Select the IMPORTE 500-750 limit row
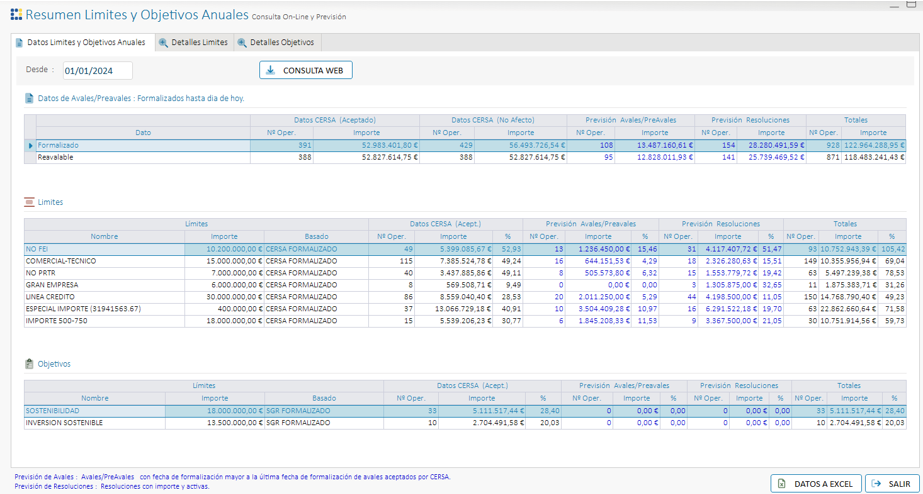The width and height of the screenshot is (923, 494). 465,321
